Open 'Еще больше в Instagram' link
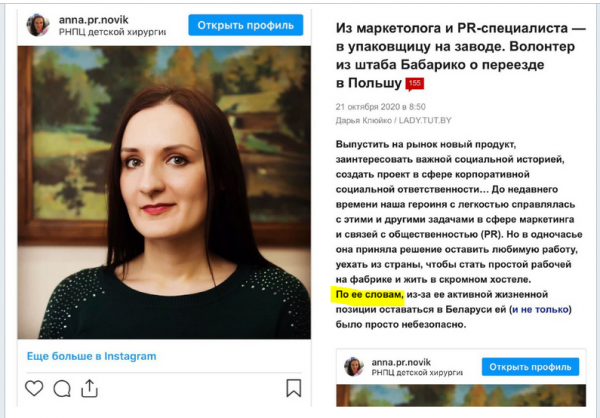This screenshot has width=600, height=418. click(91, 356)
